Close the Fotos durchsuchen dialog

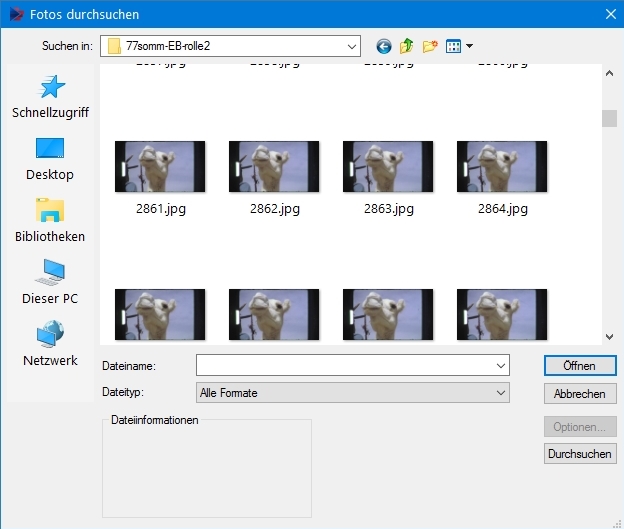pyautogui.click(x=610, y=14)
